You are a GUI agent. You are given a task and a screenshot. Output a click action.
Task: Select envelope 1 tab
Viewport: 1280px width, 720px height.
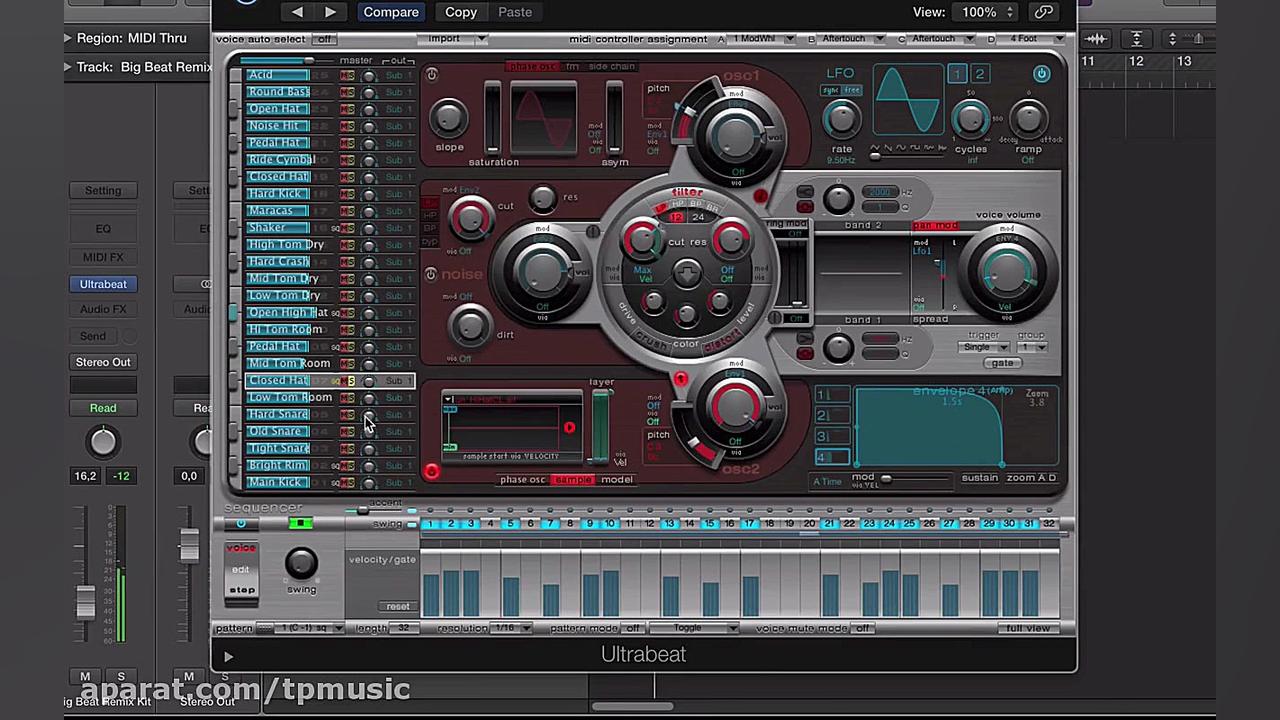tap(830, 394)
